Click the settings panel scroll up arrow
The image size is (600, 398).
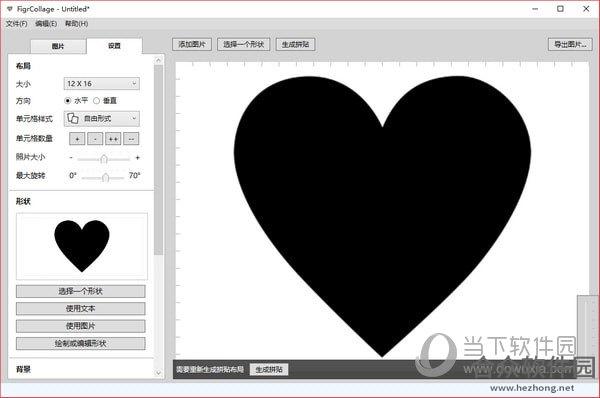point(159,60)
